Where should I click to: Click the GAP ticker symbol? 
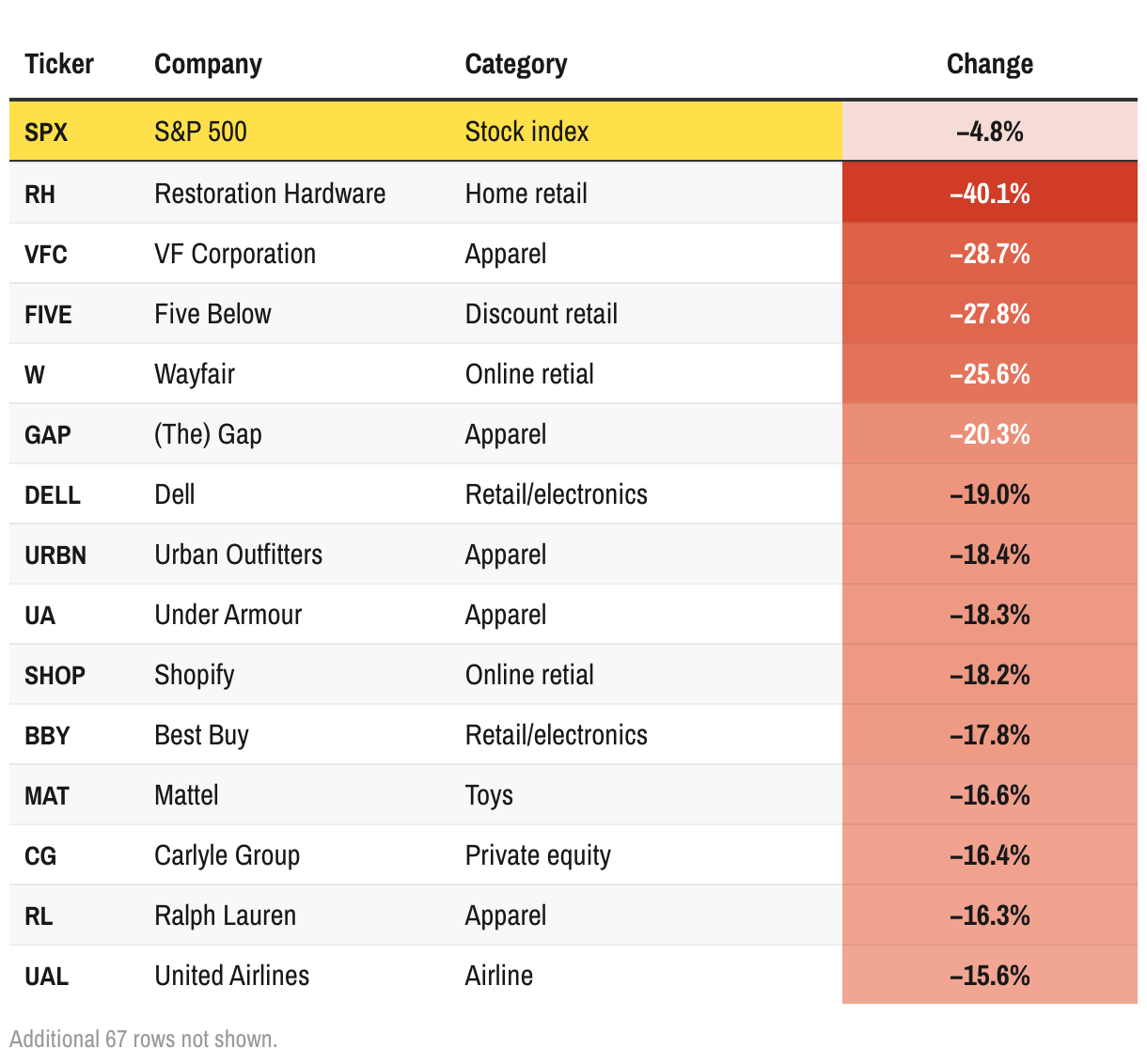[48, 434]
